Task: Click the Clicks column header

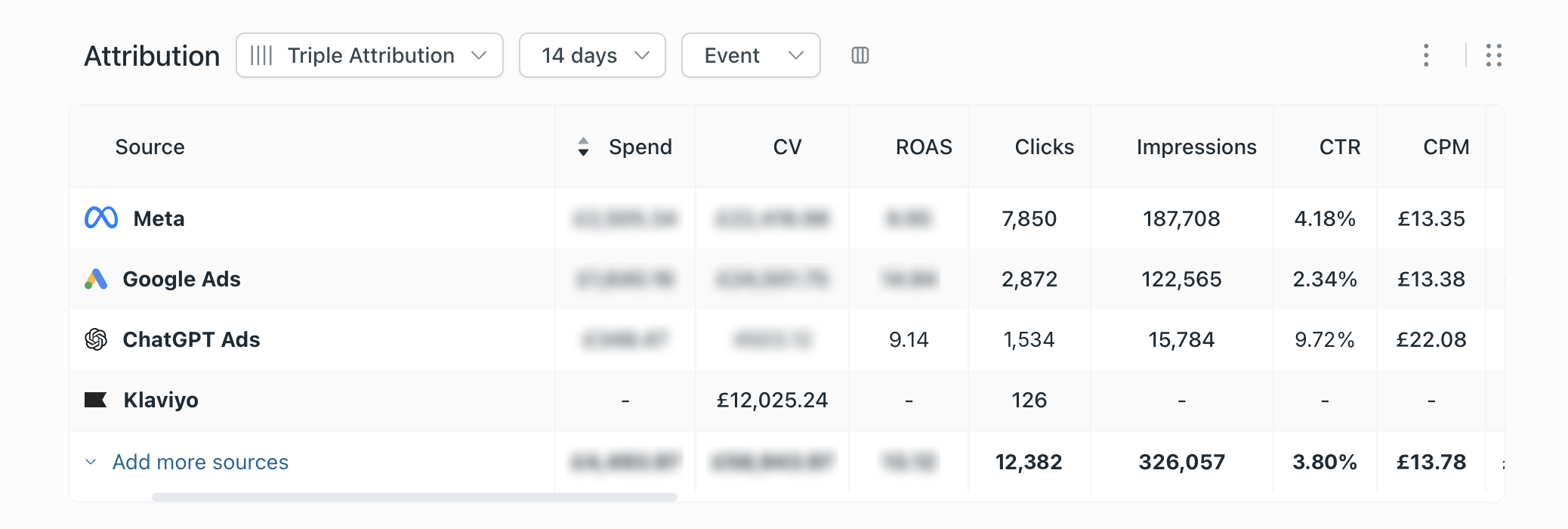Action: click(1044, 147)
